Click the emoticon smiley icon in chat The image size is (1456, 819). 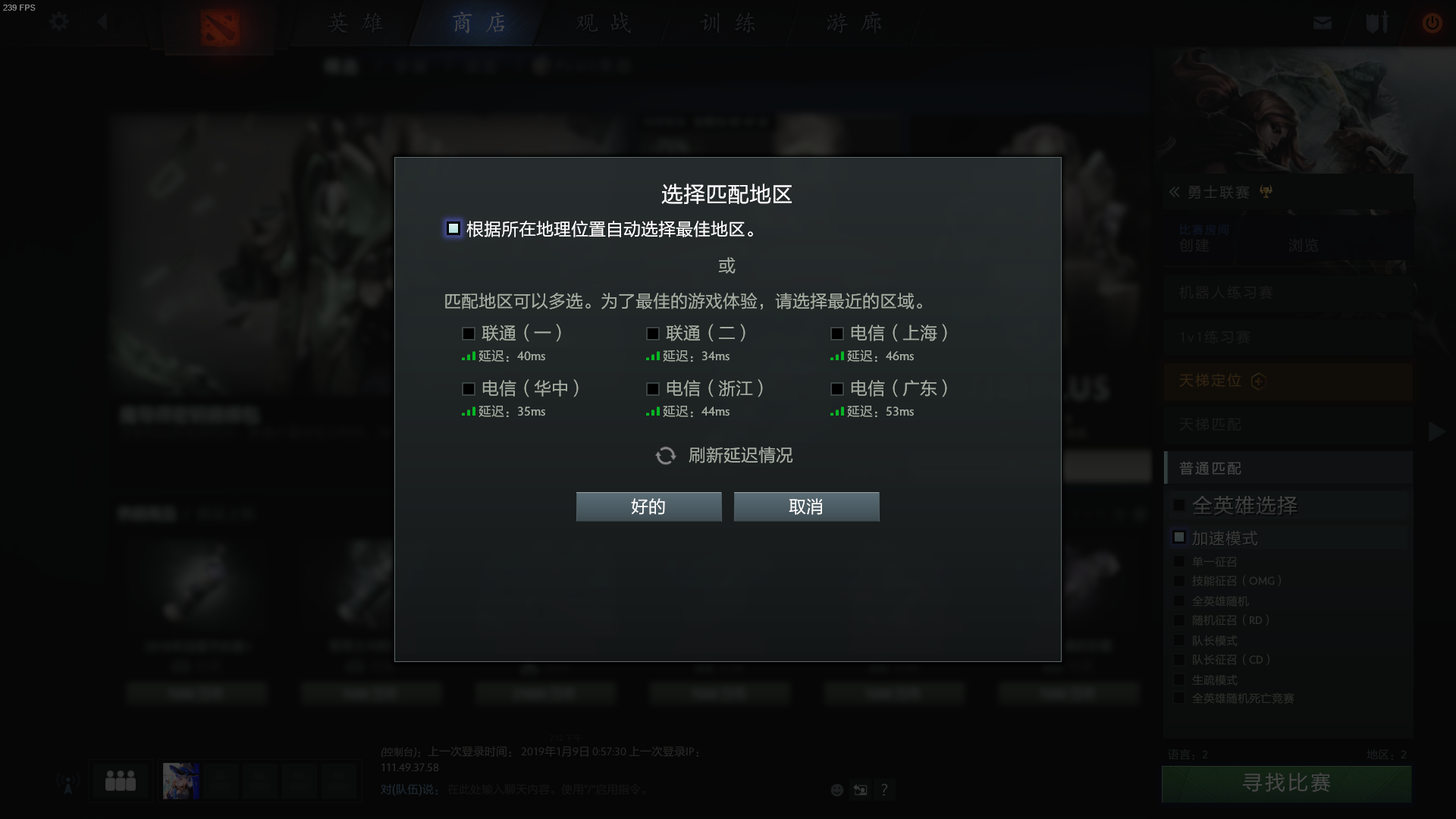point(837,790)
